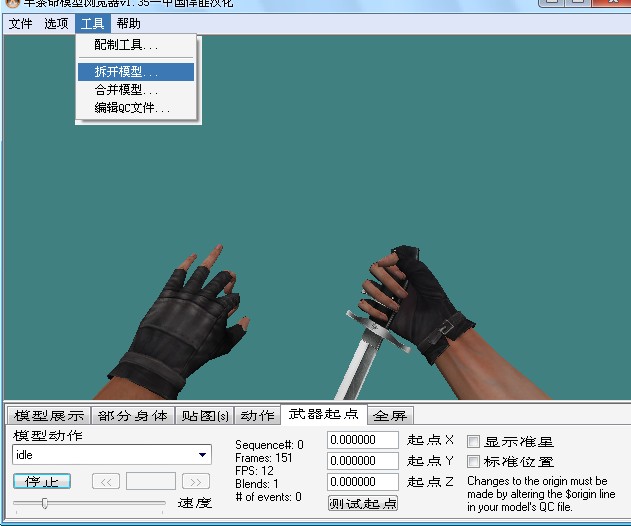Switch to the 动作 tab

pos(257,415)
